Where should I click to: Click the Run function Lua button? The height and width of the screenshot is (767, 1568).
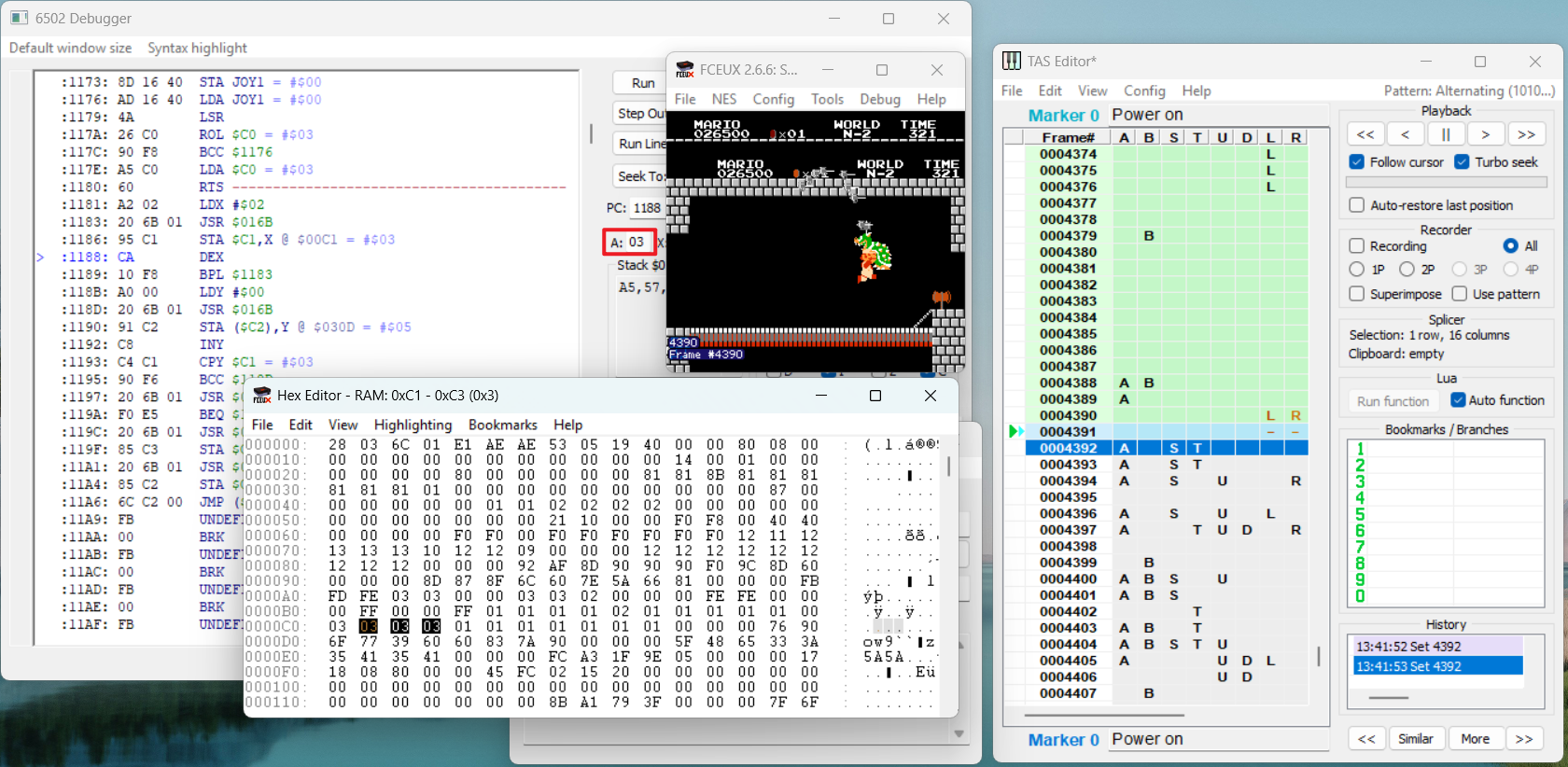[x=1393, y=401]
